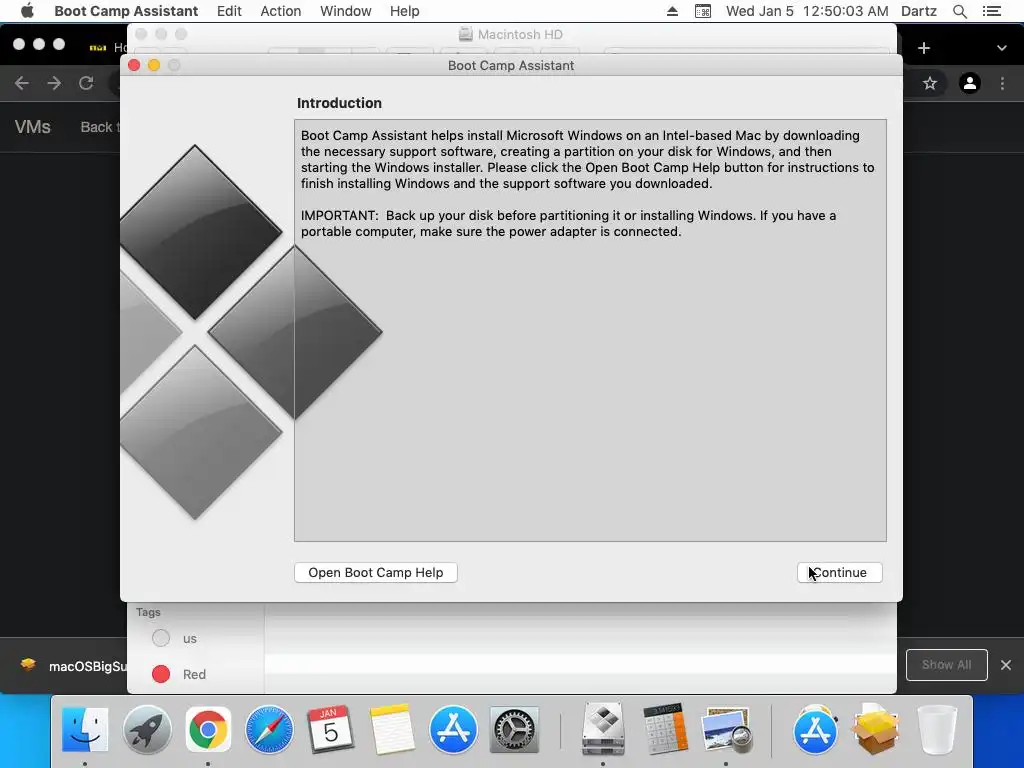The image size is (1024, 768).
Task: Open Calculator from the Dock
Action: pyautogui.click(x=664, y=729)
